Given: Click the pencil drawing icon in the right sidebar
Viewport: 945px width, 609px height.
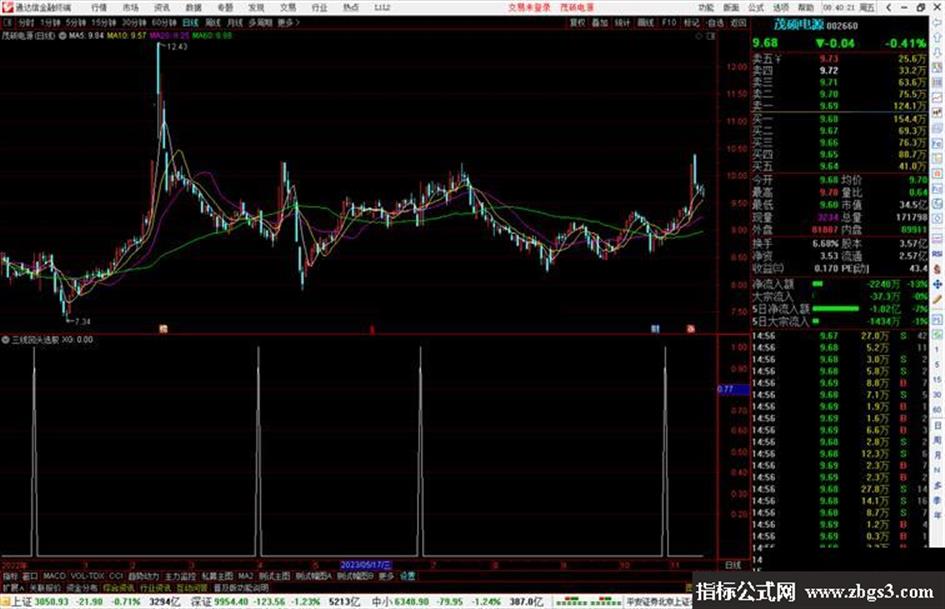Looking at the screenshot, I should click(x=938, y=299).
